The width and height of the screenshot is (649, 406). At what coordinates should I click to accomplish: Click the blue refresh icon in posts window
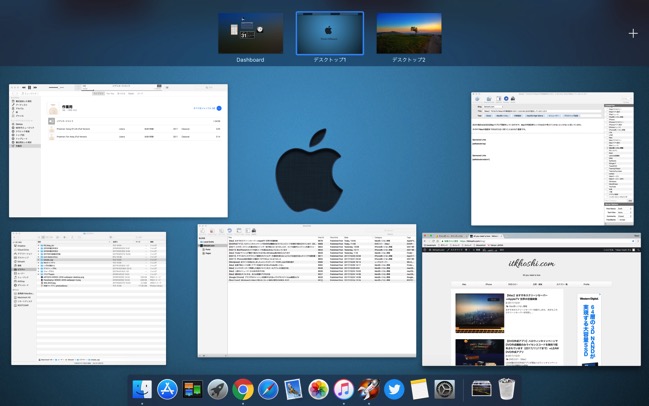coord(230,231)
